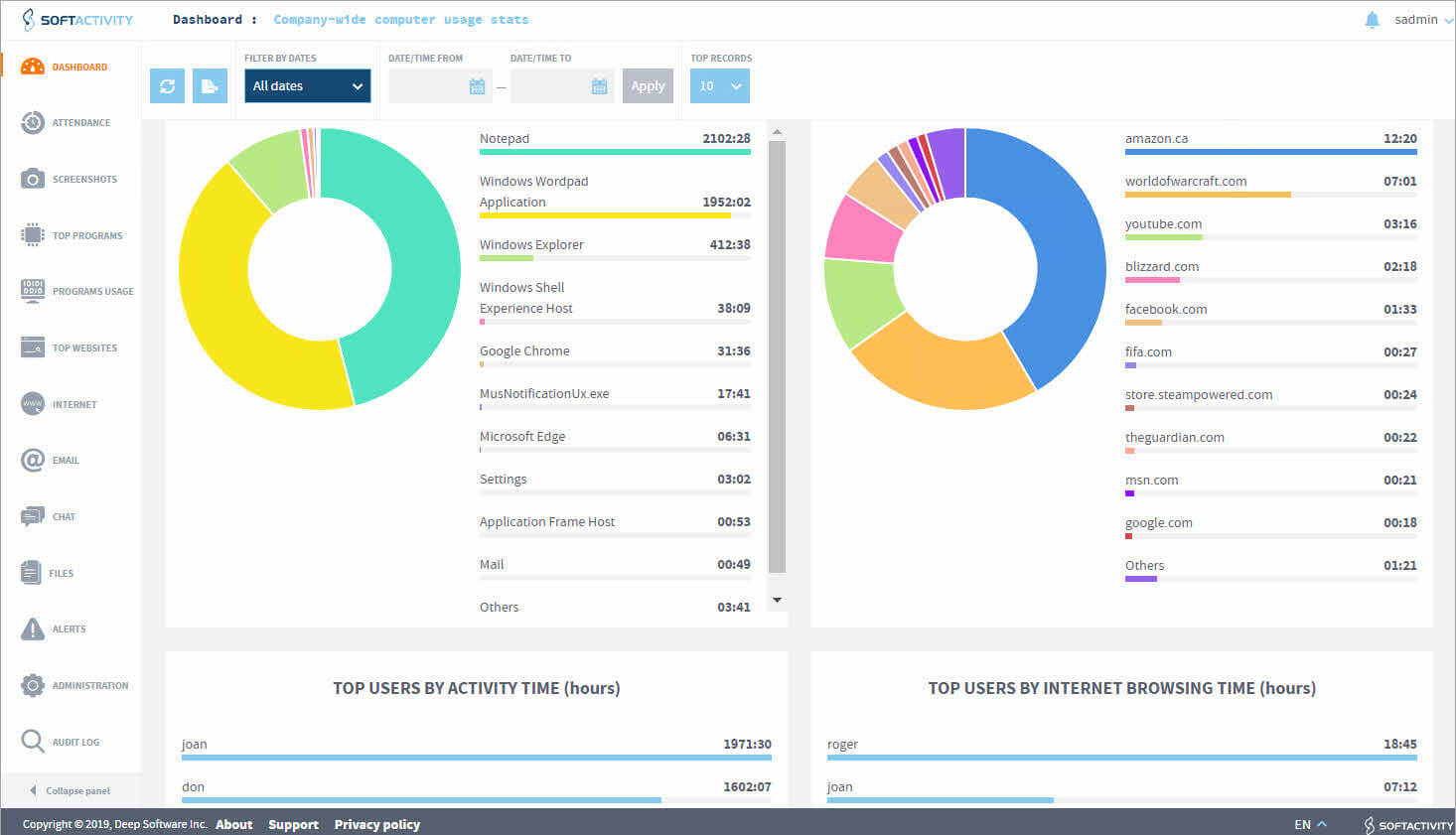
Task: Click the Windows Explorer program entry
Action: (x=615, y=248)
